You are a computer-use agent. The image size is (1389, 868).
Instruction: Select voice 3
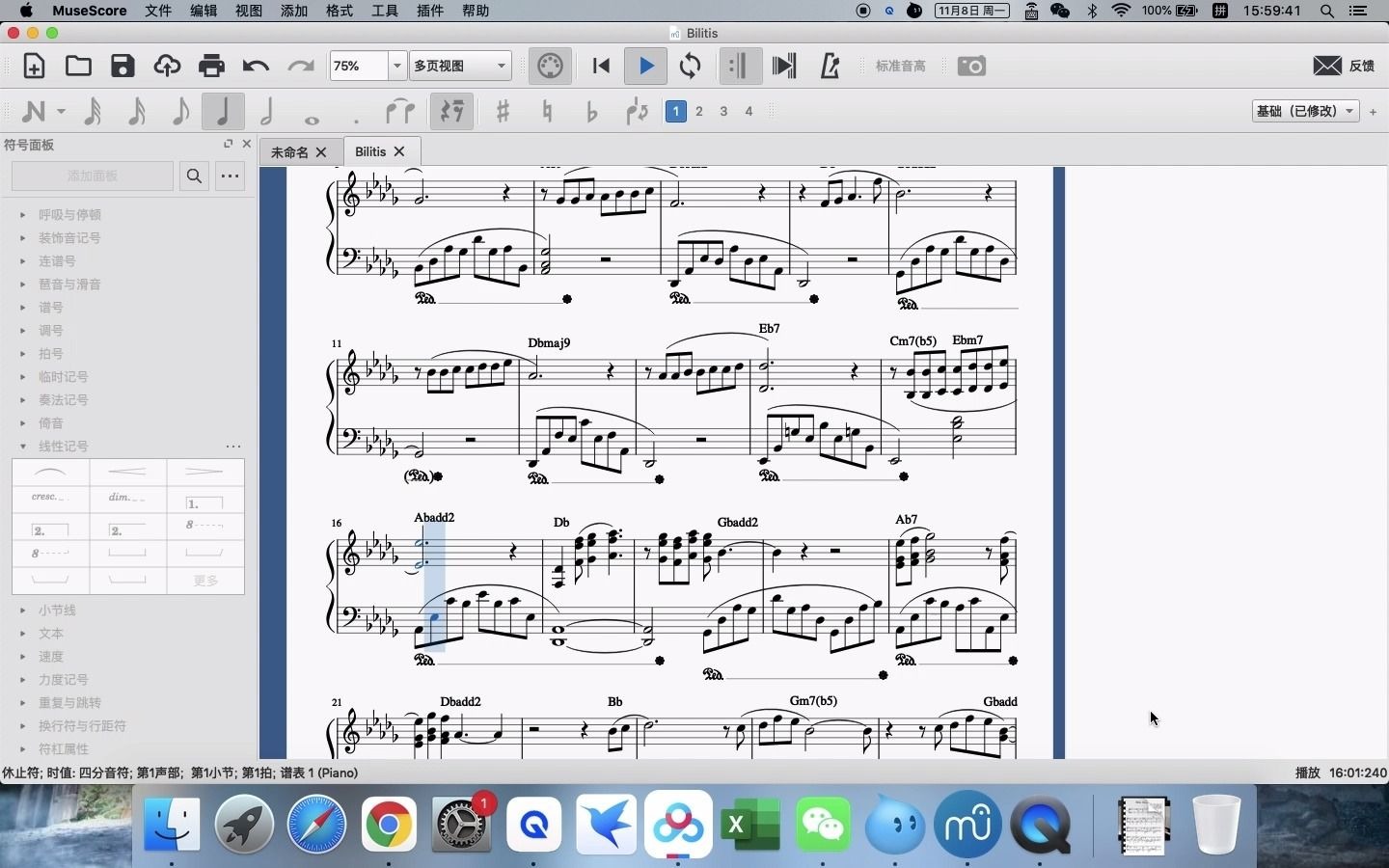click(723, 111)
